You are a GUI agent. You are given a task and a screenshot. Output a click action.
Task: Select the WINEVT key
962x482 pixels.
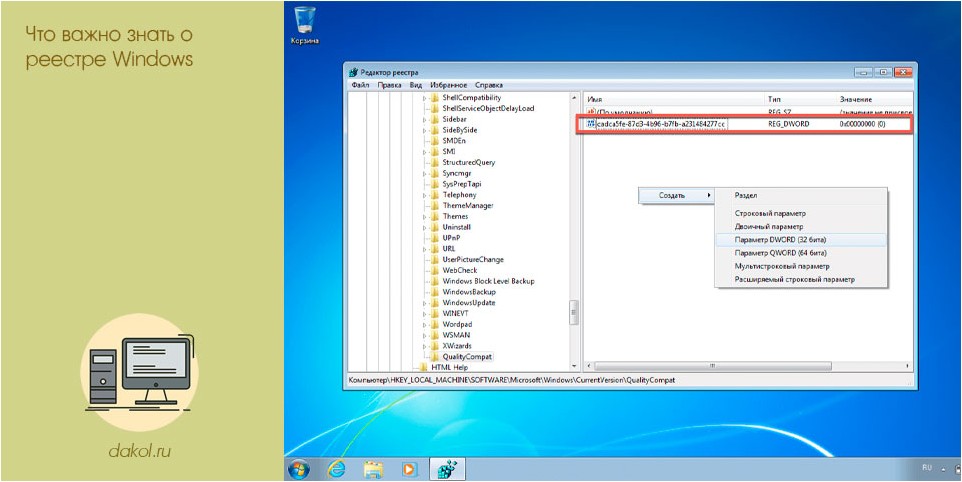click(x=455, y=313)
